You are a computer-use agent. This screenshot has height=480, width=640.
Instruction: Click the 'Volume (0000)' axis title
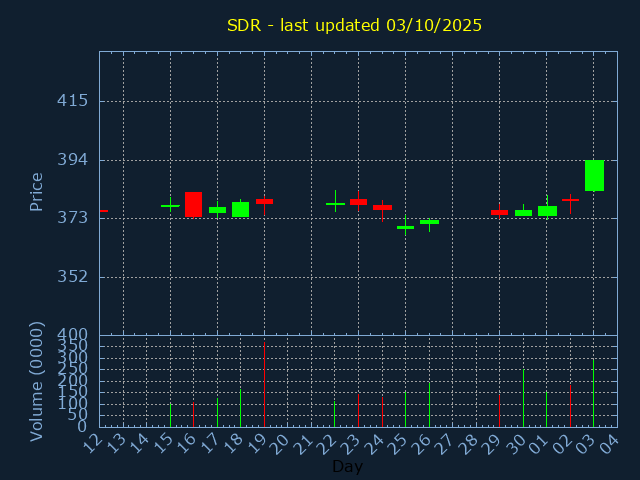coord(37,381)
